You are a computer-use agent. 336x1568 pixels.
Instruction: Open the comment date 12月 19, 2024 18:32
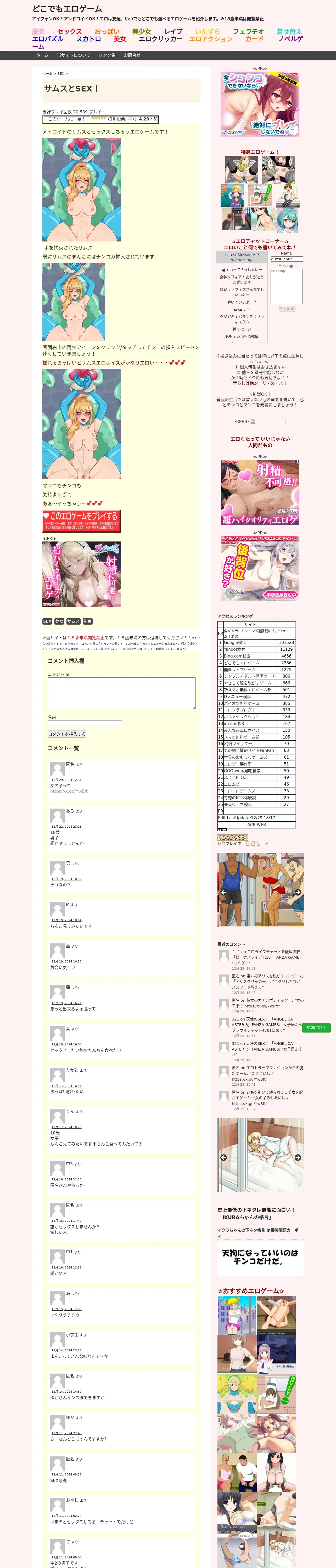66,879
